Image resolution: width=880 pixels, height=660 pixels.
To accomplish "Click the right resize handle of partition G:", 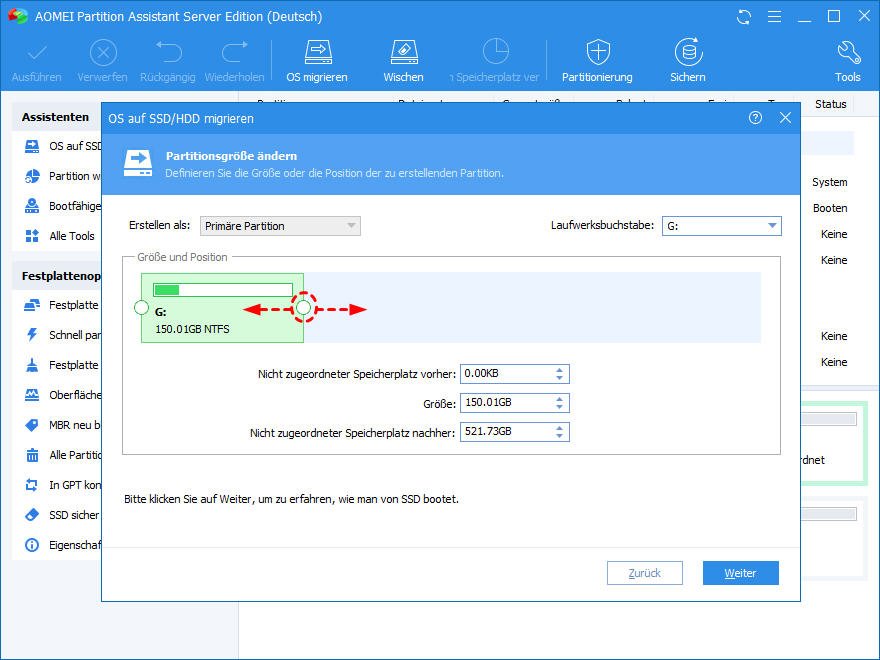I will click(x=303, y=308).
